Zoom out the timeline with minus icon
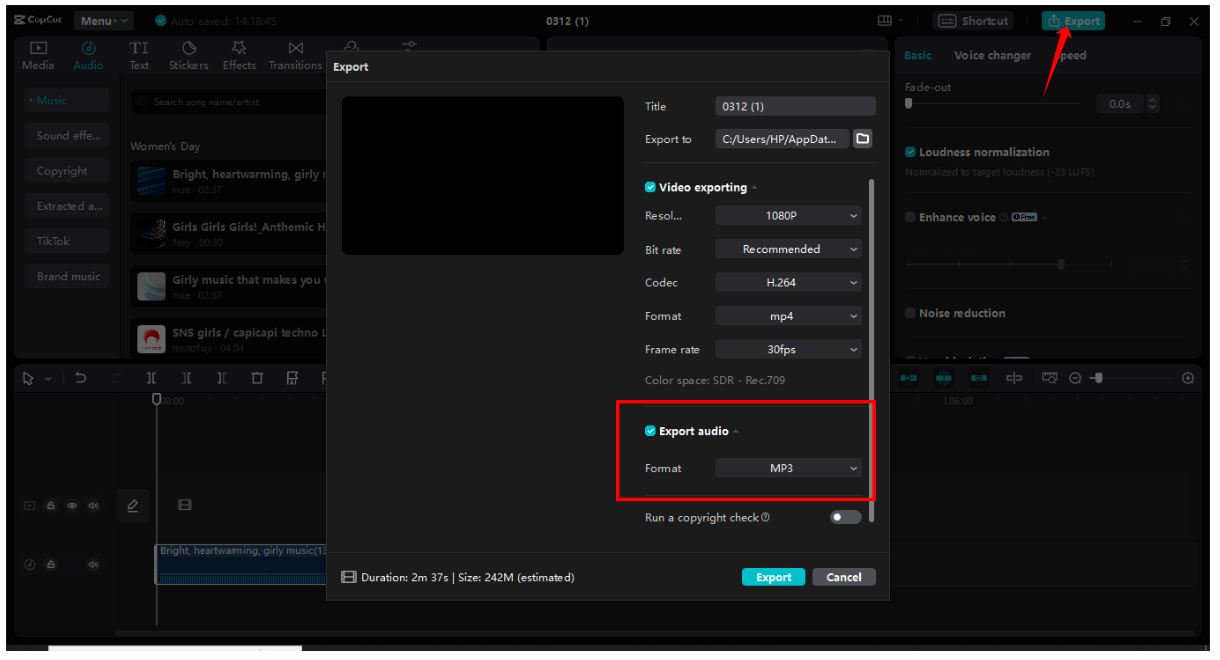This screenshot has width=1220, height=660. tap(1075, 378)
